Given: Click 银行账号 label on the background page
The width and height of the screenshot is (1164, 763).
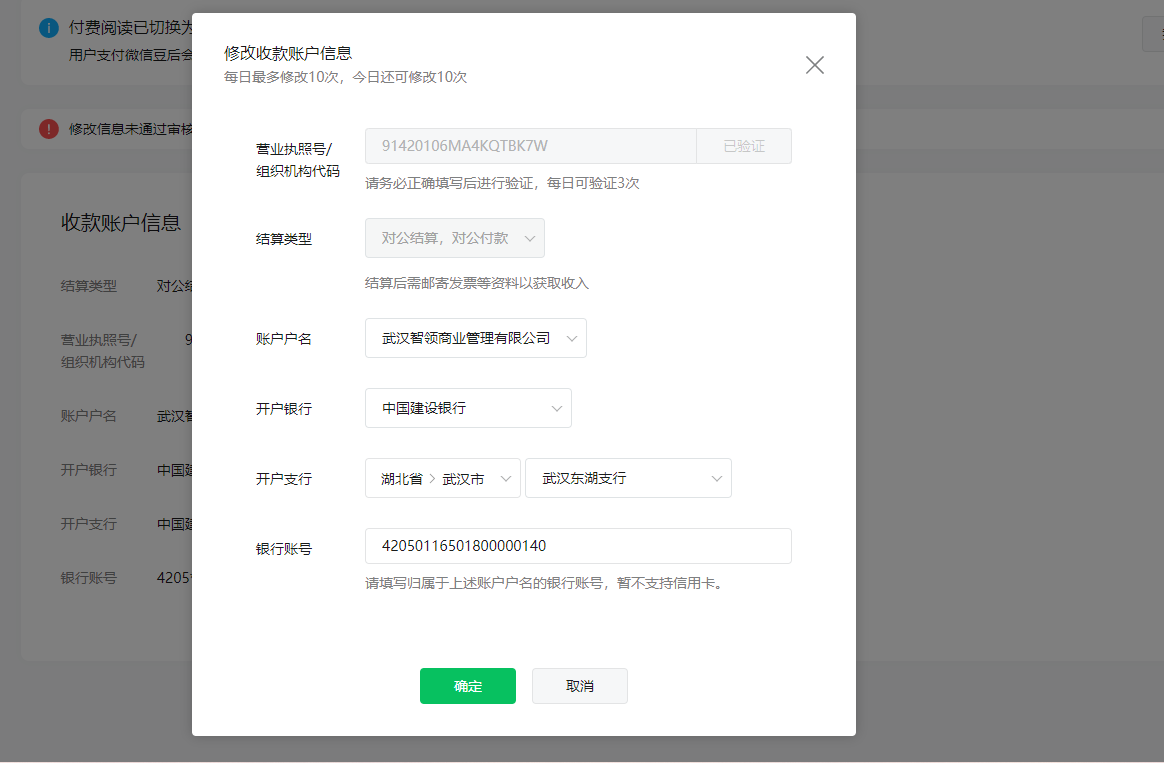Looking at the screenshot, I should [89, 578].
